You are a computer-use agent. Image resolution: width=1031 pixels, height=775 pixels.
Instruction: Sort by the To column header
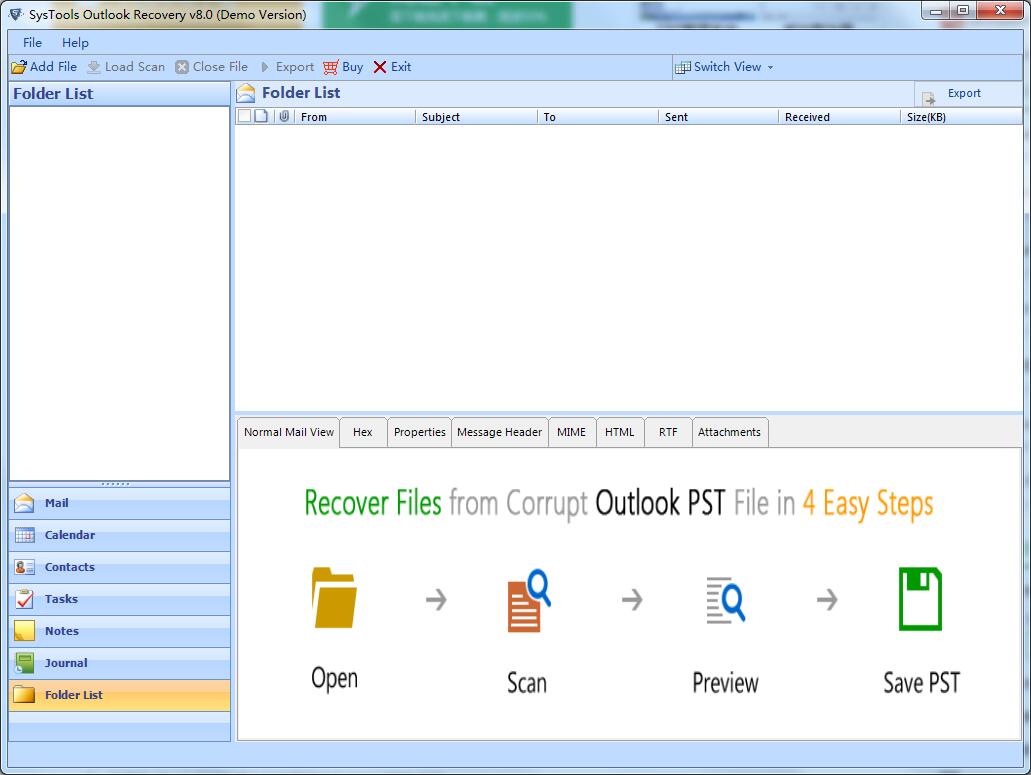[x=598, y=117]
